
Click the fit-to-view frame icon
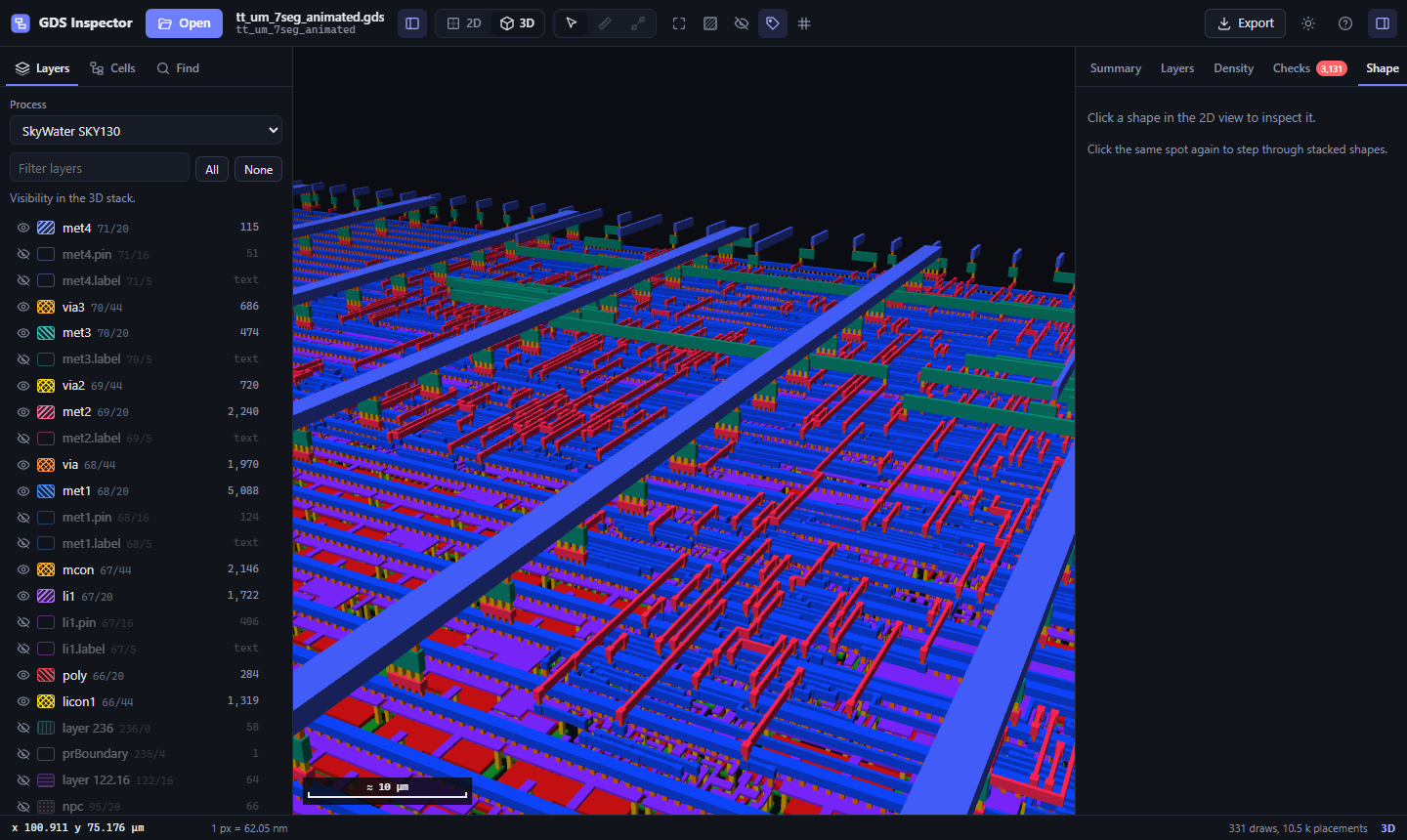coord(679,23)
